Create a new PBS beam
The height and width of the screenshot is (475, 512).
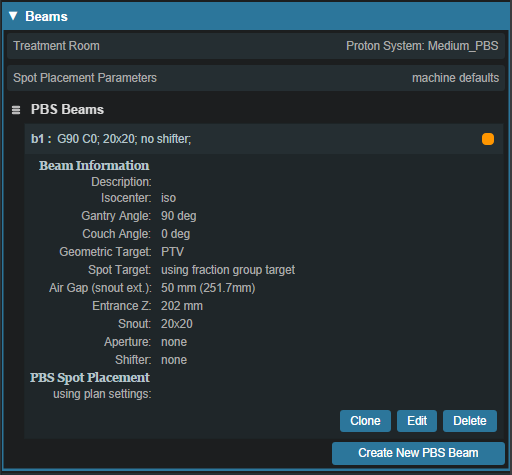[418, 453]
